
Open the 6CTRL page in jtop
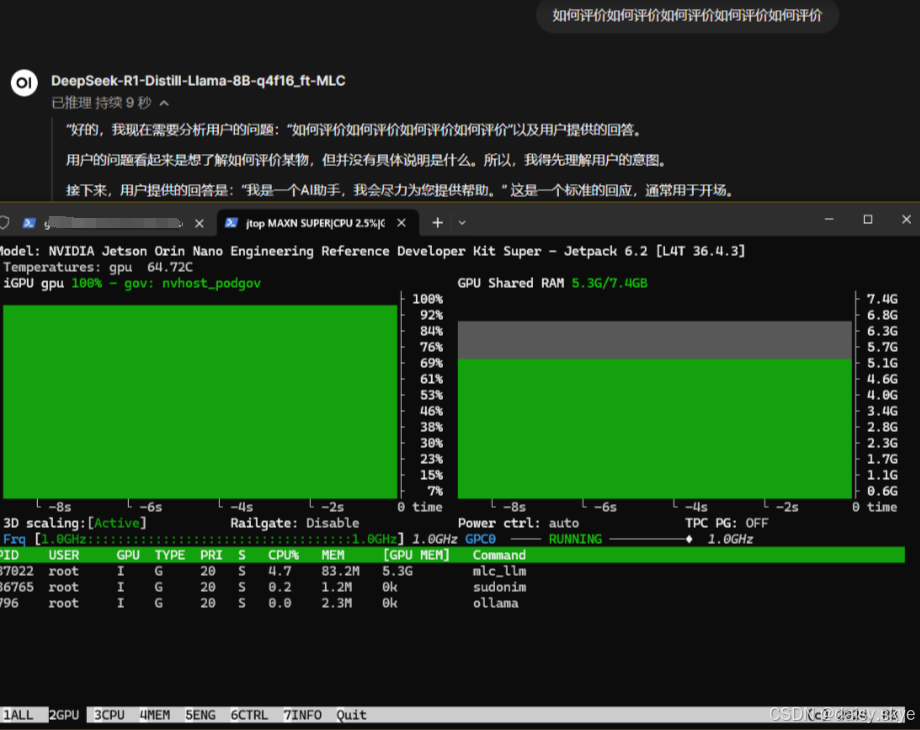[x=249, y=715]
